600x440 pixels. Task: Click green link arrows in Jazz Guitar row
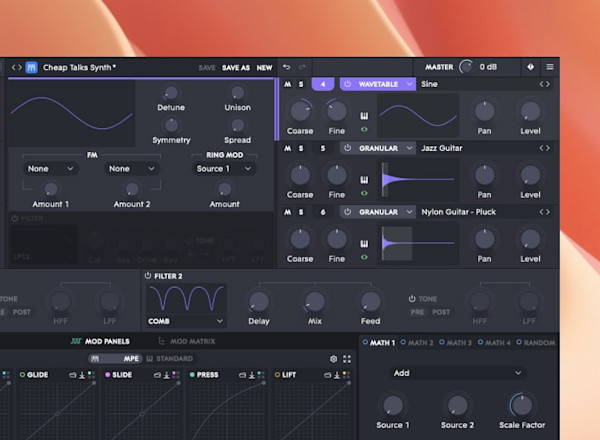[364, 194]
